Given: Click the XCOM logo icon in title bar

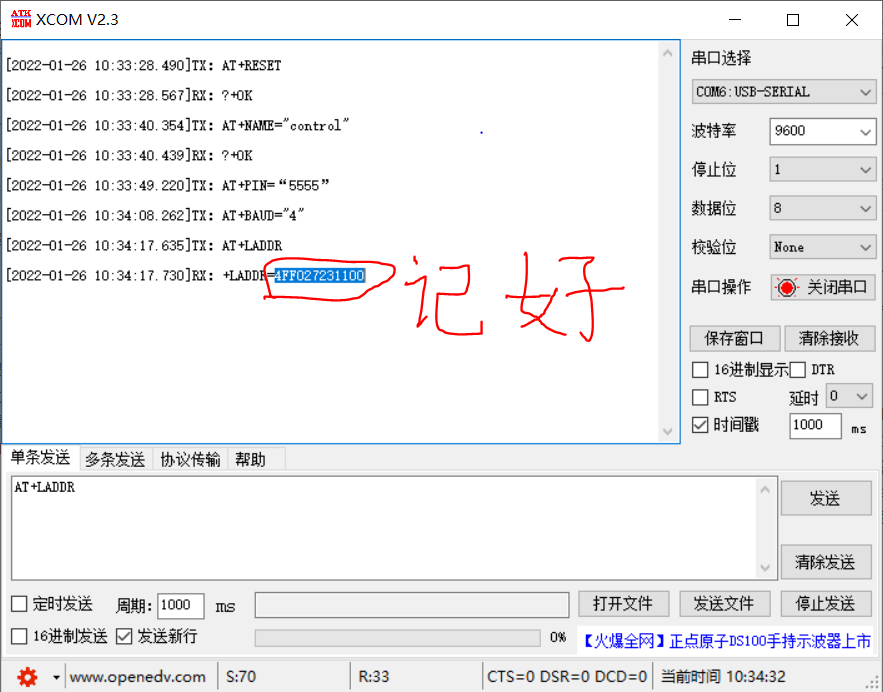Looking at the screenshot, I should pyautogui.click(x=19, y=17).
